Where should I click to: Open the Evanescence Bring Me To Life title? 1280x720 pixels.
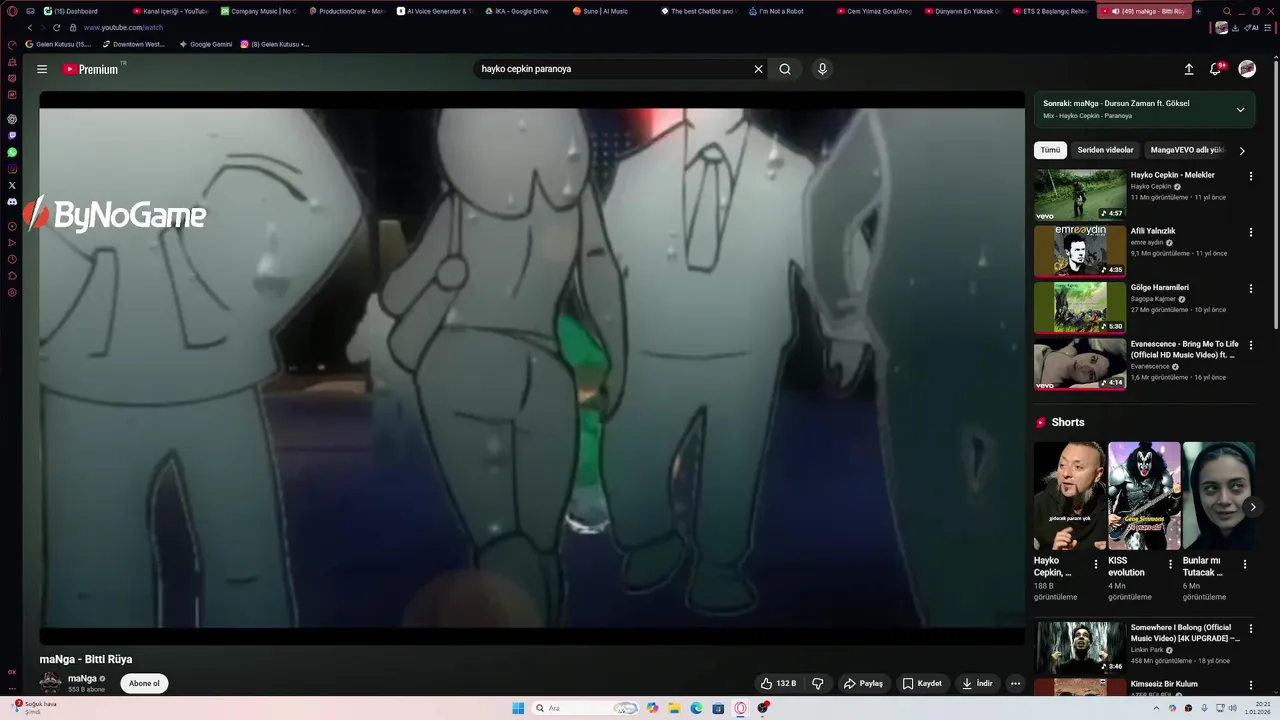click(x=1184, y=349)
